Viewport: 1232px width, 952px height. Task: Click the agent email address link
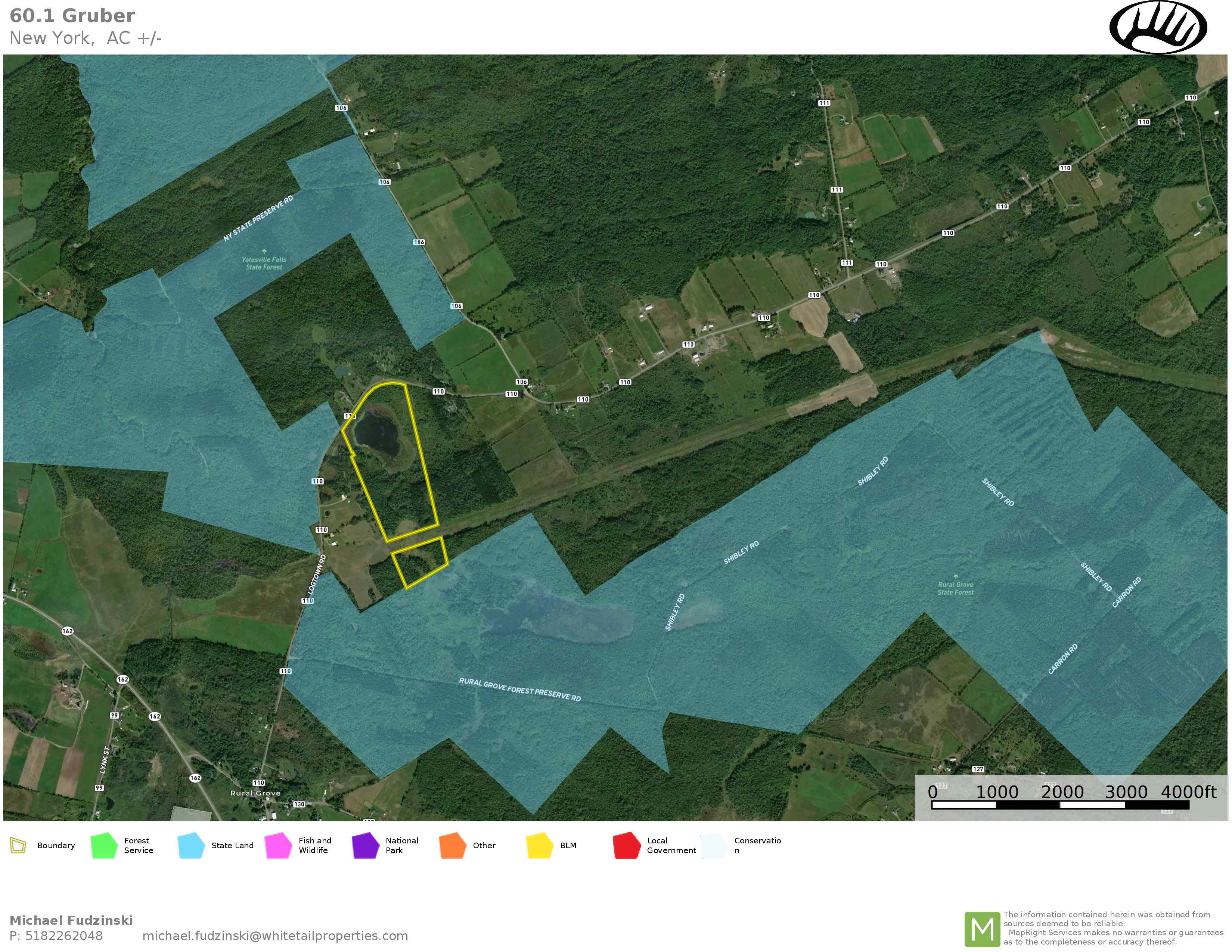[x=275, y=936]
